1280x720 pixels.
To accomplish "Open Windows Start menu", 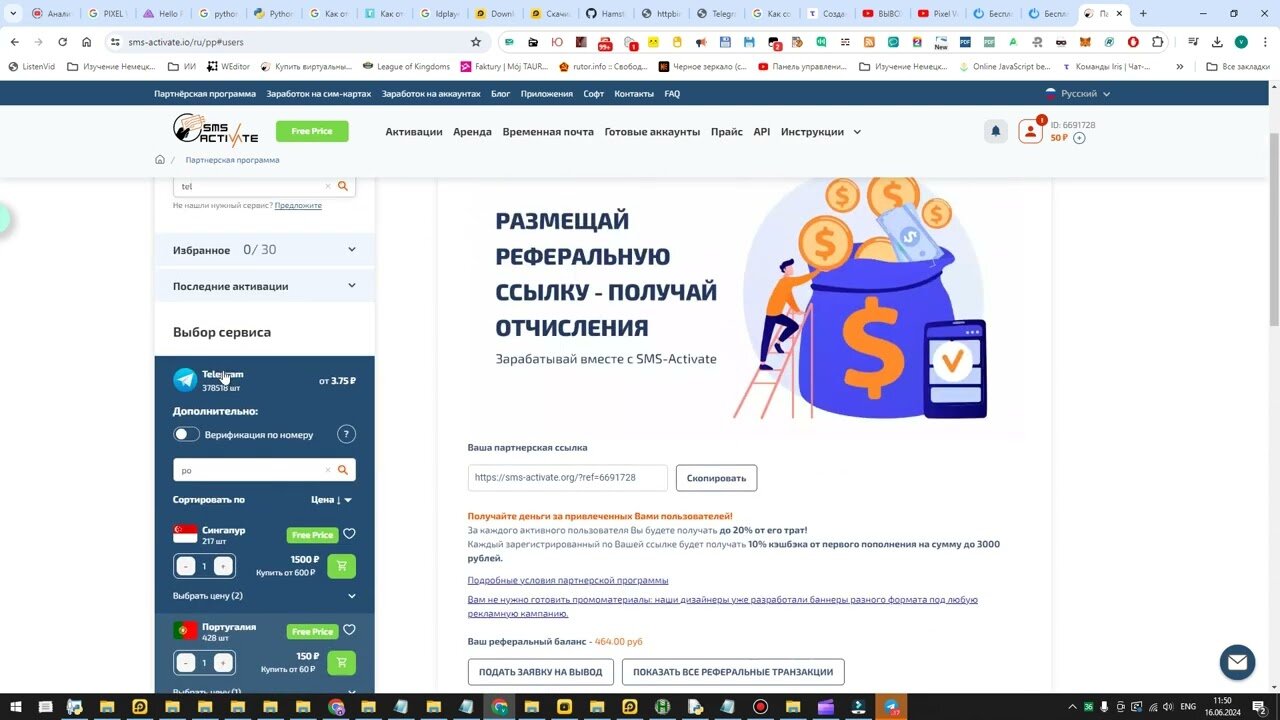I will (x=16, y=707).
